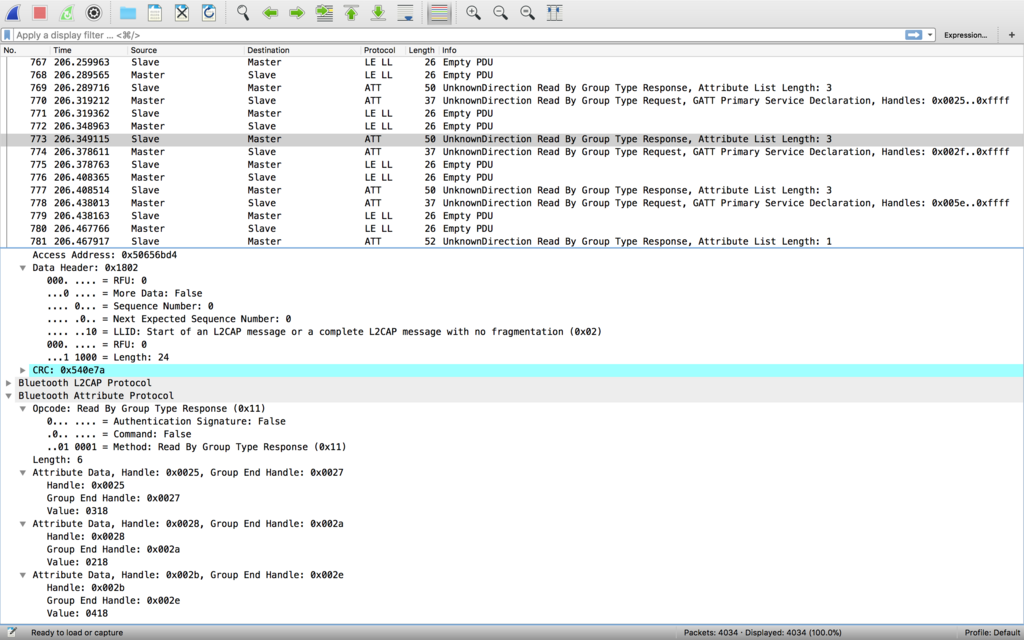
Task: Select Access Address: 0x50656bd4 line
Action: click(x=104, y=255)
